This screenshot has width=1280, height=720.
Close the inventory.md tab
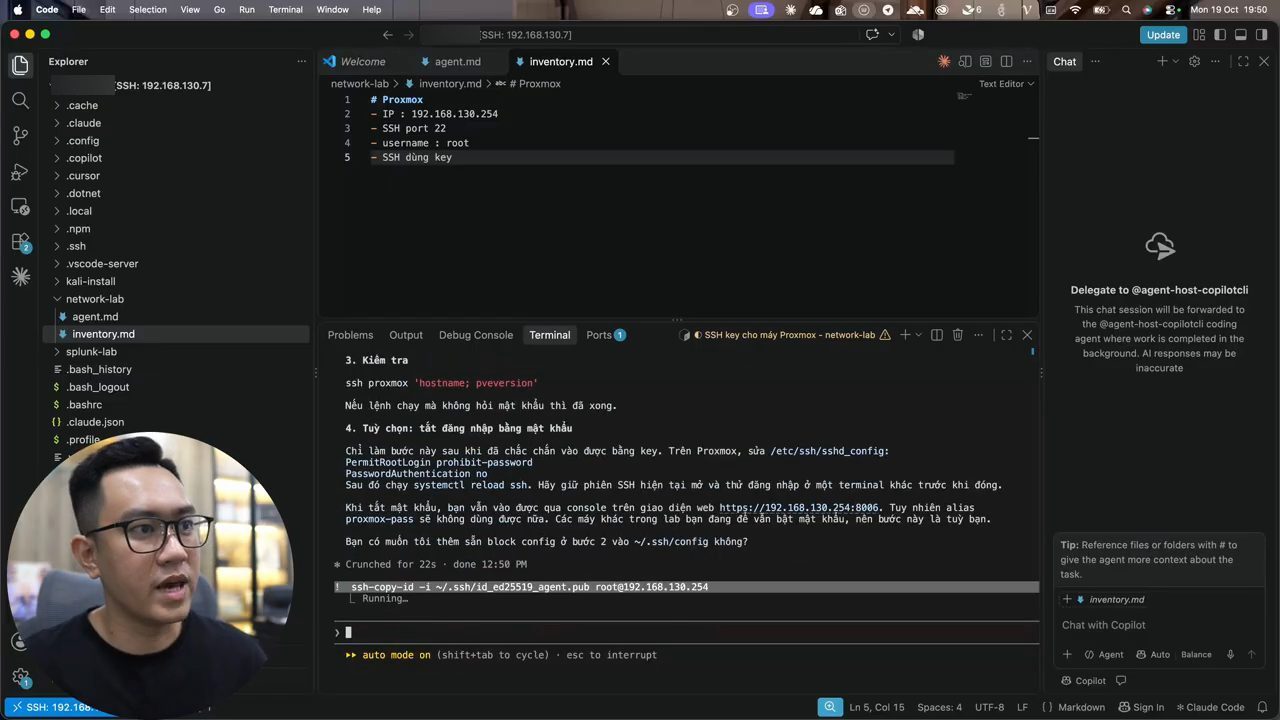[605, 62]
